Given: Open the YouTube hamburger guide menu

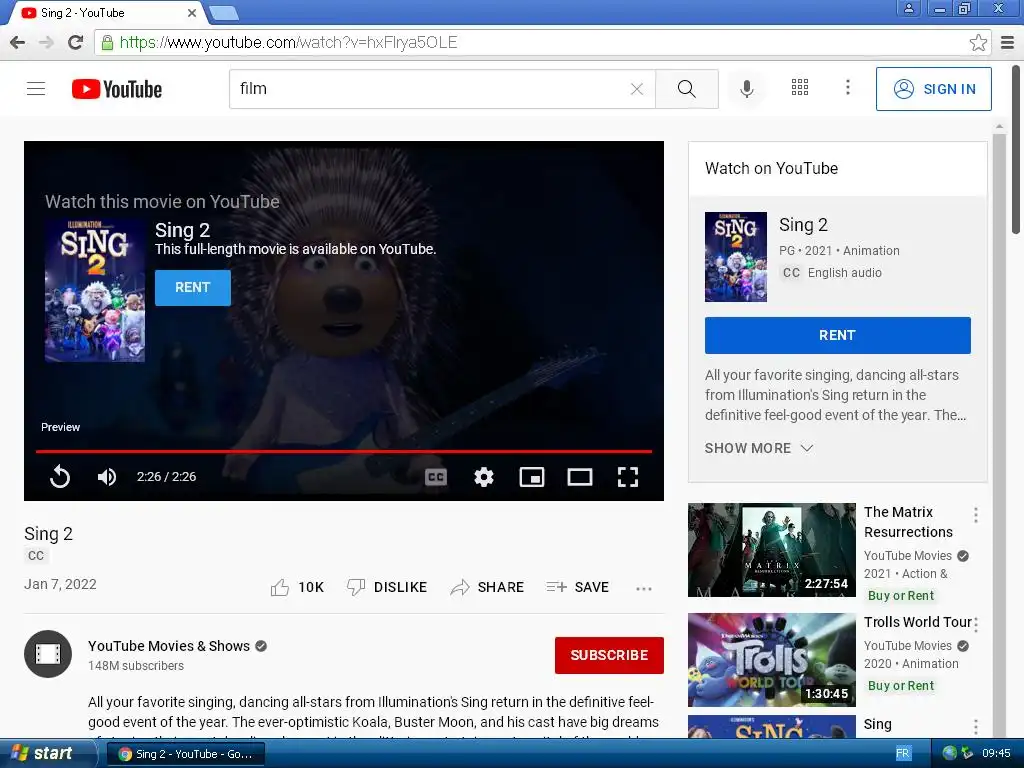Looking at the screenshot, I should [x=36, y=88].
